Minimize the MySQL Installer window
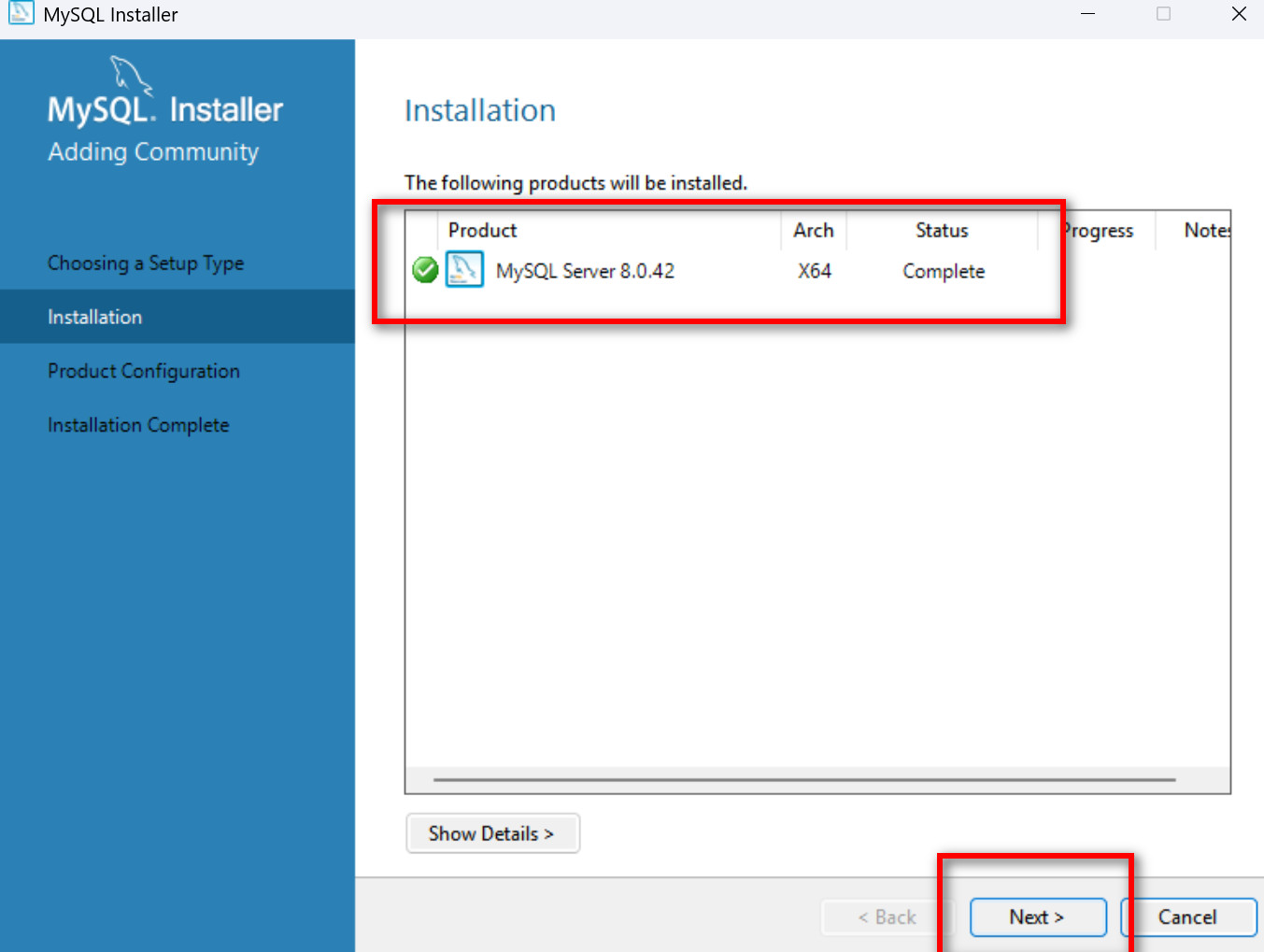The width and height of the screenshot is (1264, 952). tap(1087, 14)
